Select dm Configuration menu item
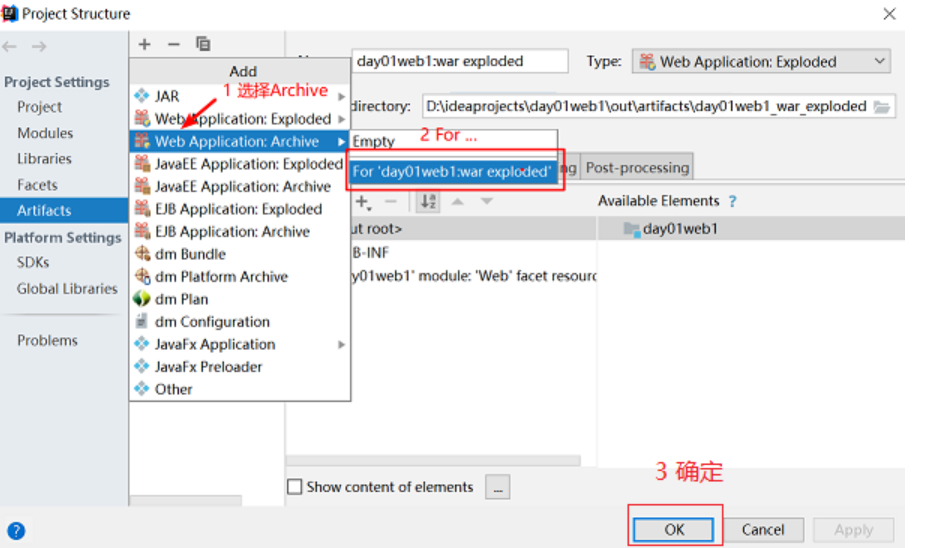Image resolution: width=927 pixels, height=548 pixels. coord(239,322)
